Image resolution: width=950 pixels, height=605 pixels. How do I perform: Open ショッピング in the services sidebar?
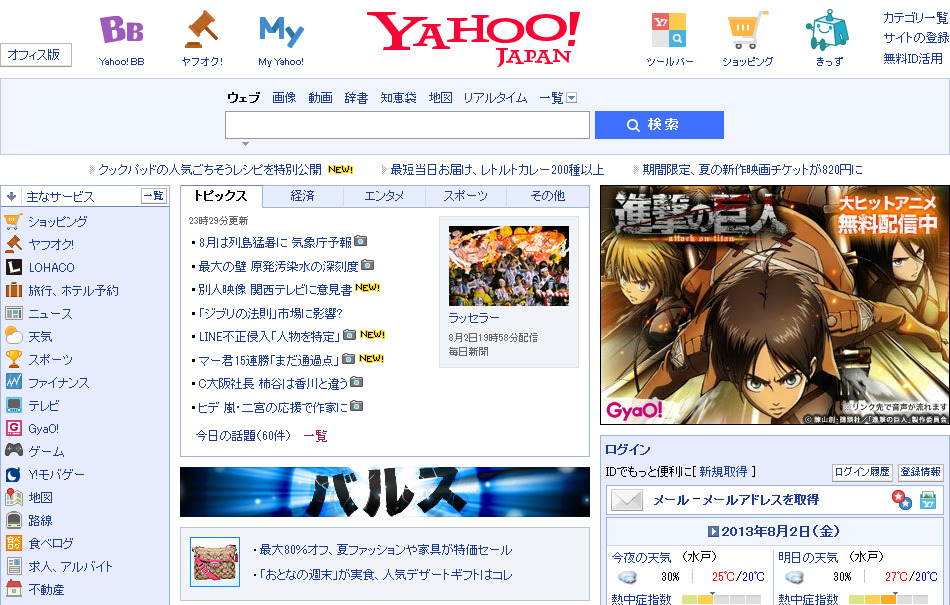[58, 222]
